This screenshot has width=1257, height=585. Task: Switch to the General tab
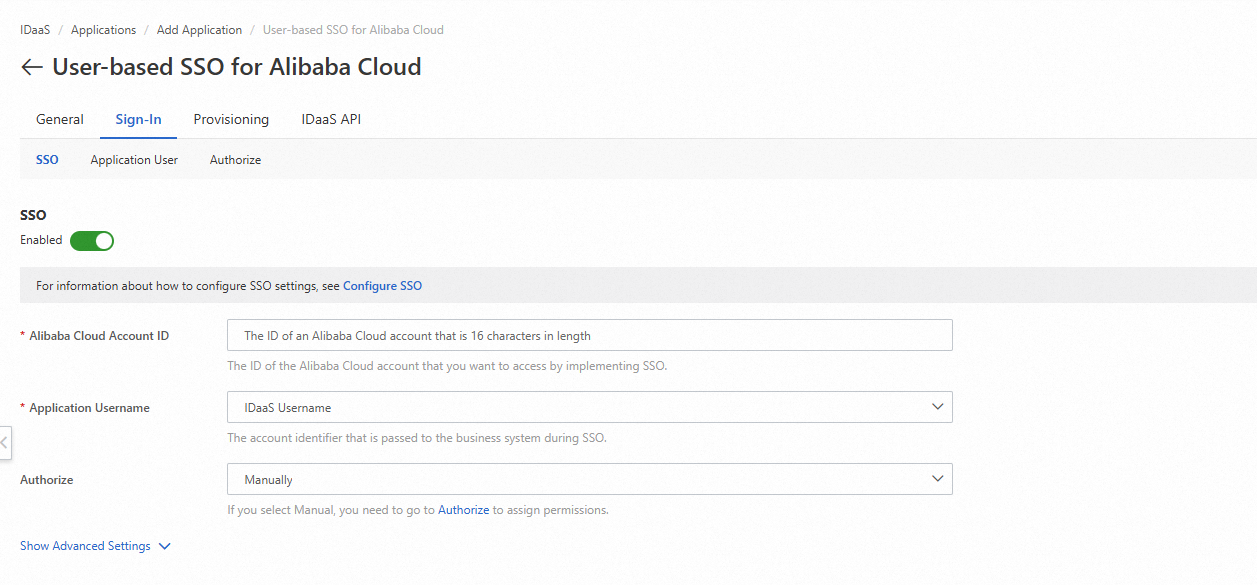[60, 119]
